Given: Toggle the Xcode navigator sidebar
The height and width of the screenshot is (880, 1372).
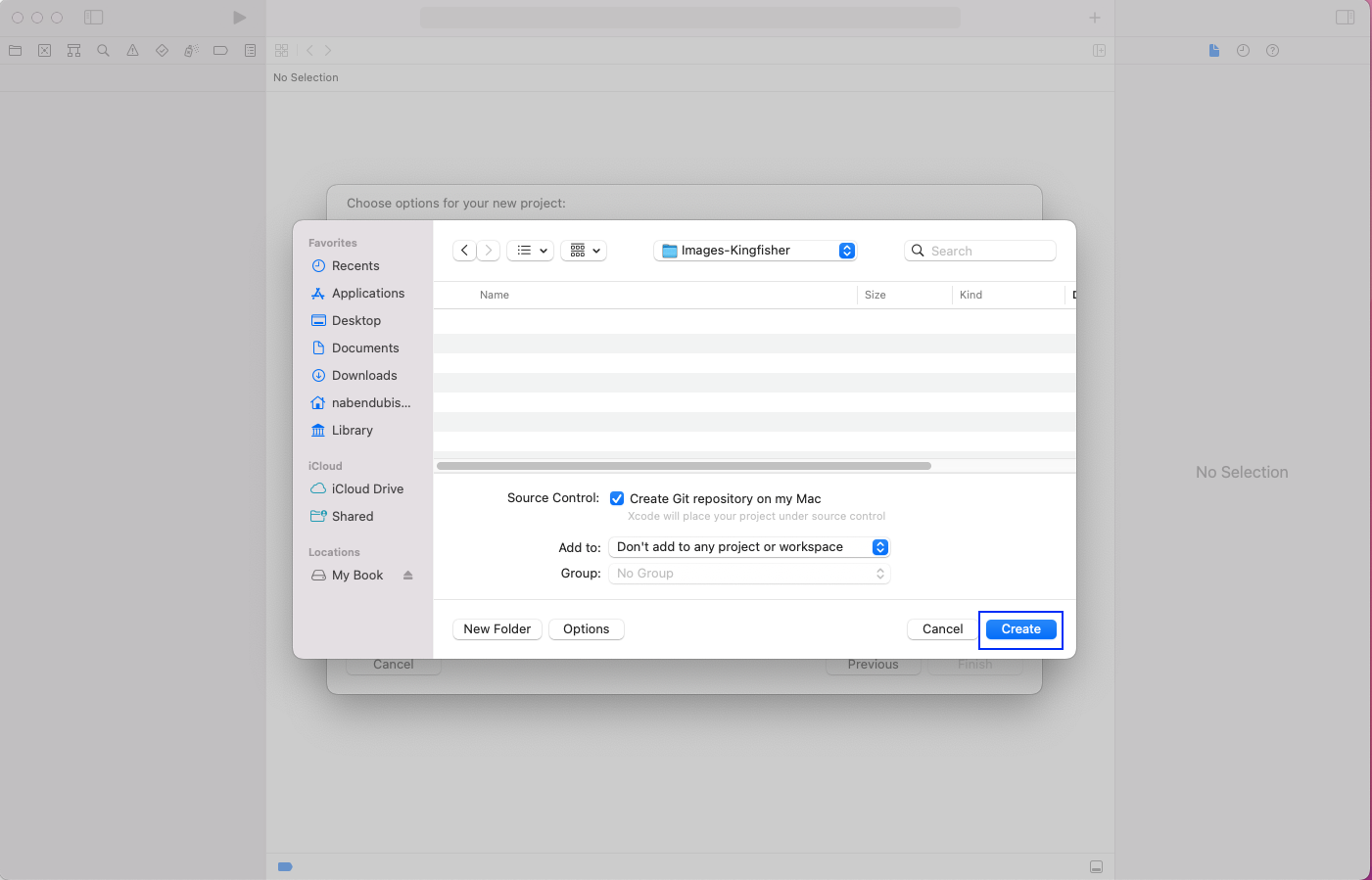Looking at the screenshot, I should tap(94, 18).
